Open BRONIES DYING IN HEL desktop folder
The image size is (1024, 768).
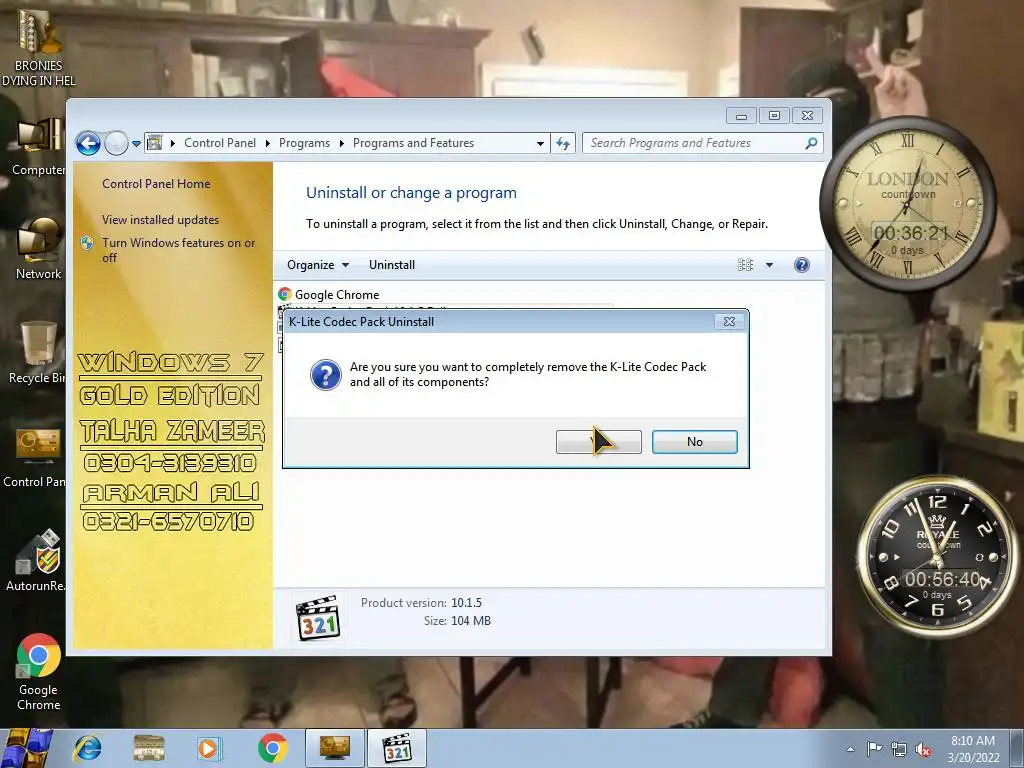click(x=39, y=47)
